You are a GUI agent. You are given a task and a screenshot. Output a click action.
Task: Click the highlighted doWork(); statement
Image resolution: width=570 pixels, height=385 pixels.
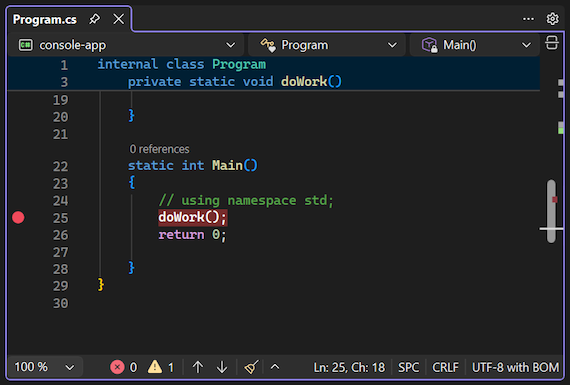[193, 217]
